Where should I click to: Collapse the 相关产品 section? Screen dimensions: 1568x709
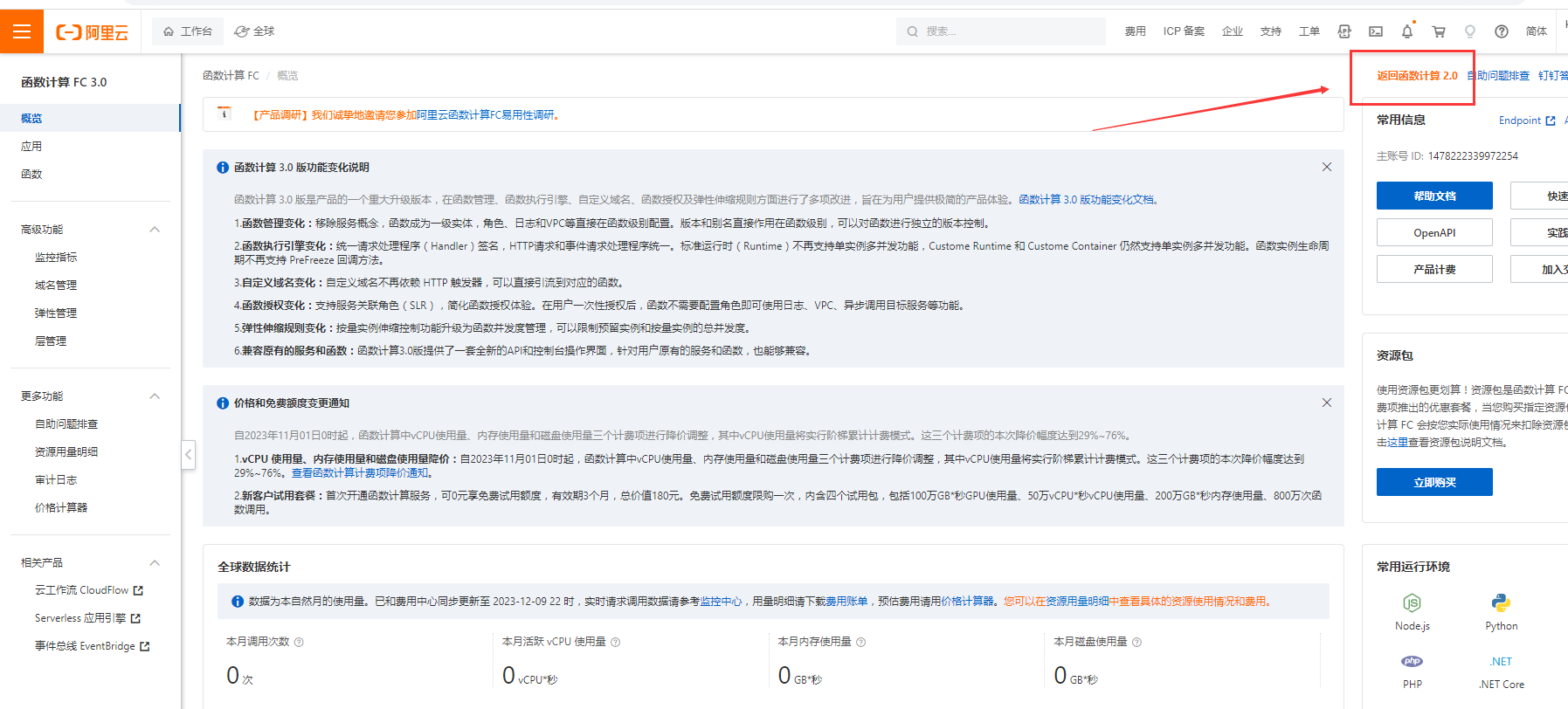pos(155,562)
